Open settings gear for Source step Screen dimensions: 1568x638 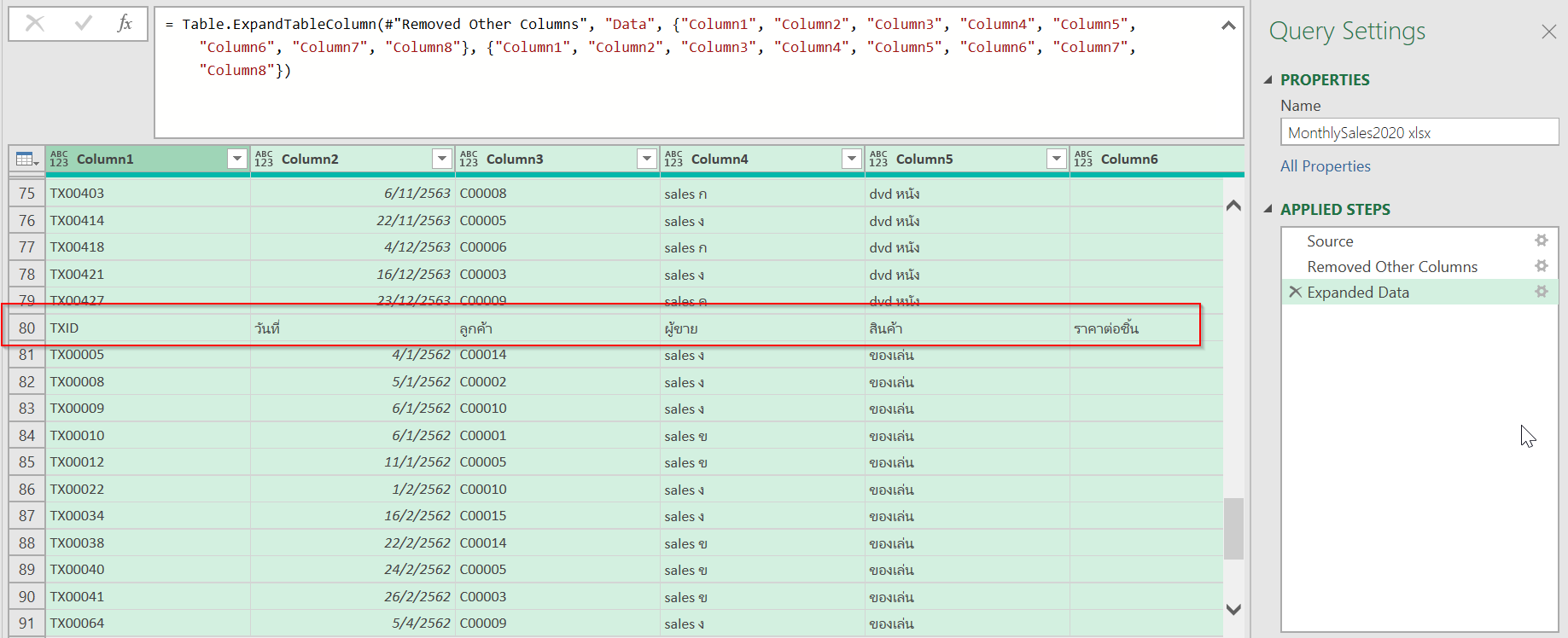(1541, 241)
